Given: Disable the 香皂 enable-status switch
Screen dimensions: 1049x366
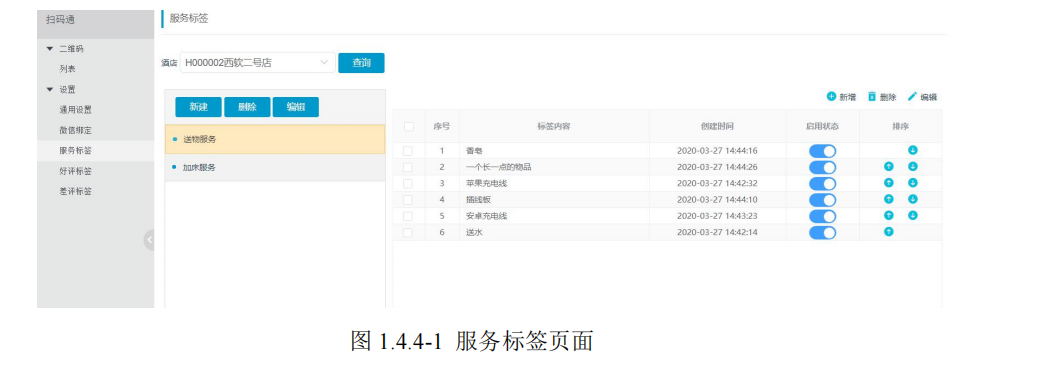Looking at the screenshot, I should point(822,151).
